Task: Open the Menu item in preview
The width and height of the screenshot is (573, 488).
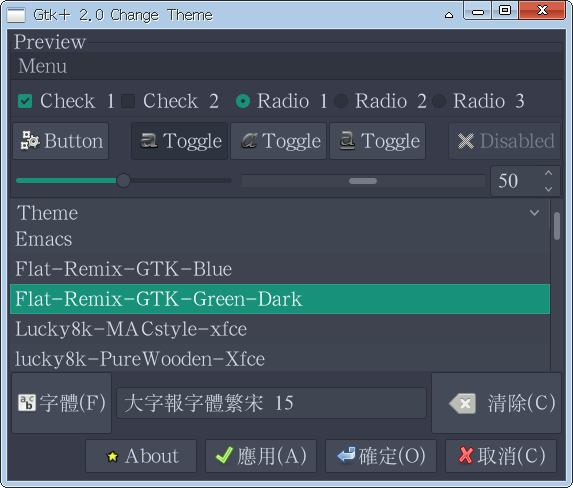Action: tap(42, 66)
